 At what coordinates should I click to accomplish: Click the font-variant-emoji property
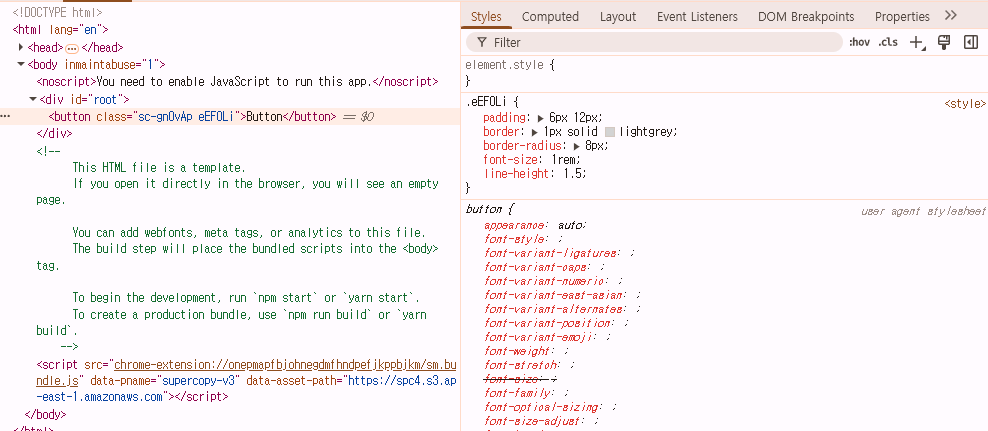[x=539, y=337]
